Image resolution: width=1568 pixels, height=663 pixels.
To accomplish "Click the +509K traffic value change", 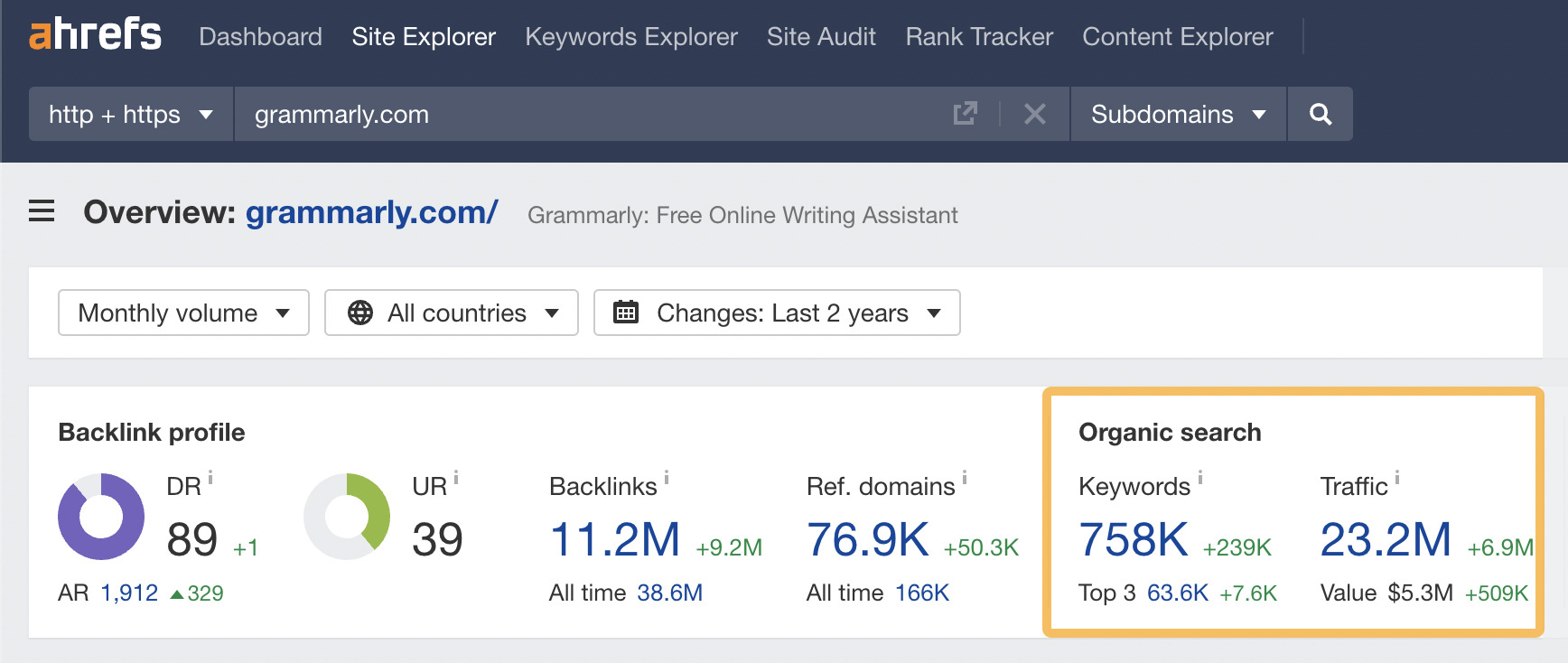I will point(1496,593).
